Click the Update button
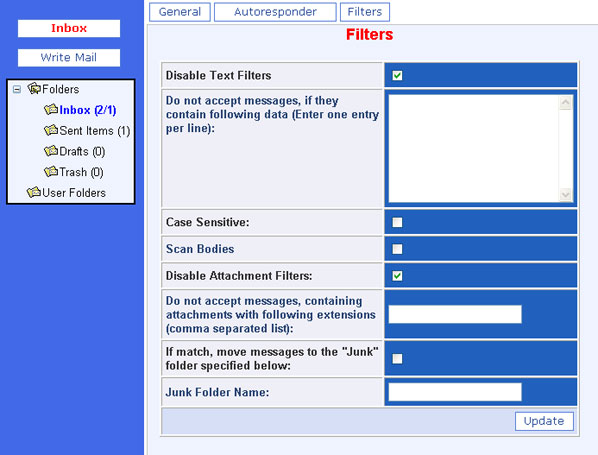The image size is (598, 455). click(544, 421)
